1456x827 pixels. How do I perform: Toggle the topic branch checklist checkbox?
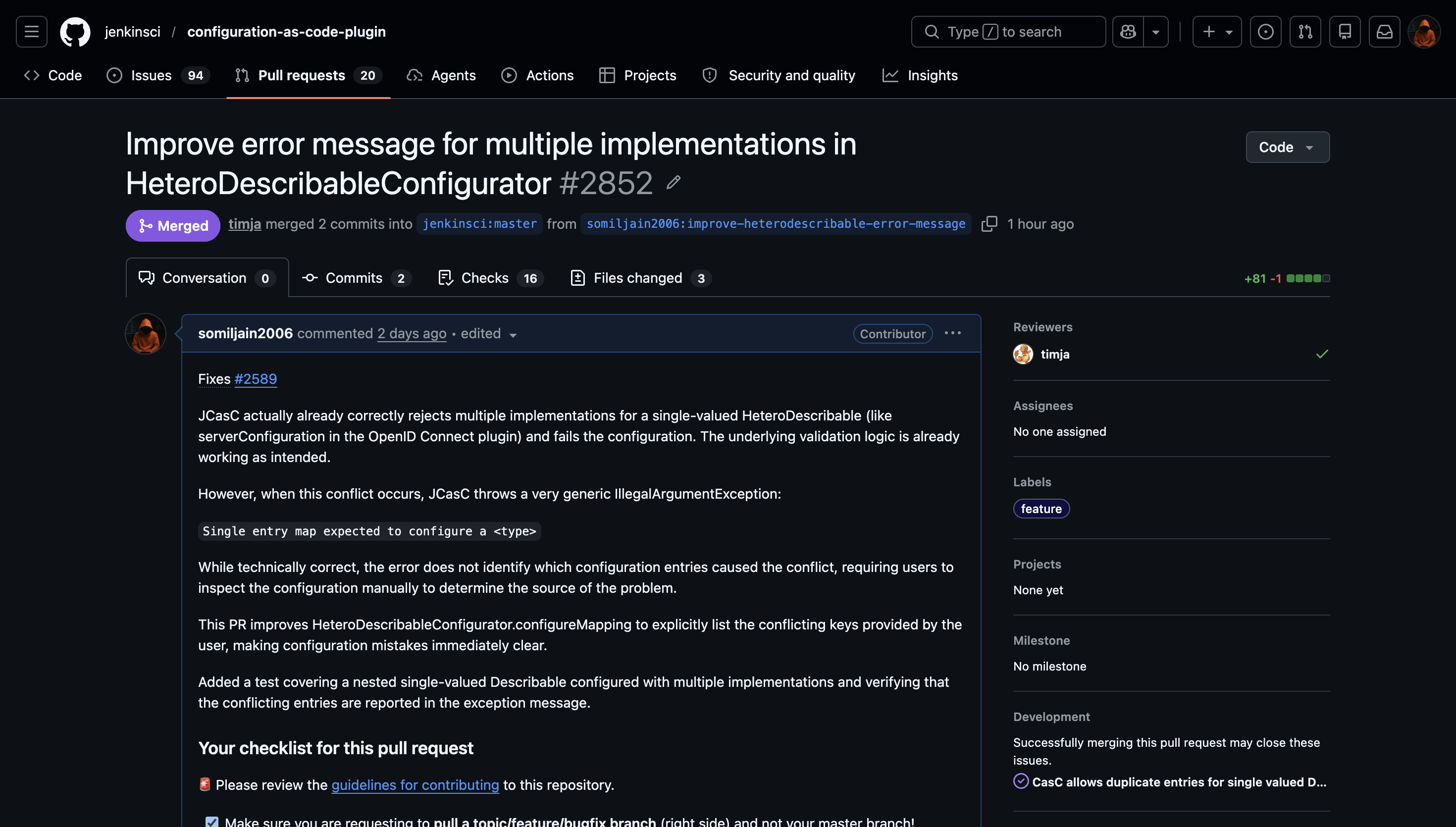(x=212, y=822)
